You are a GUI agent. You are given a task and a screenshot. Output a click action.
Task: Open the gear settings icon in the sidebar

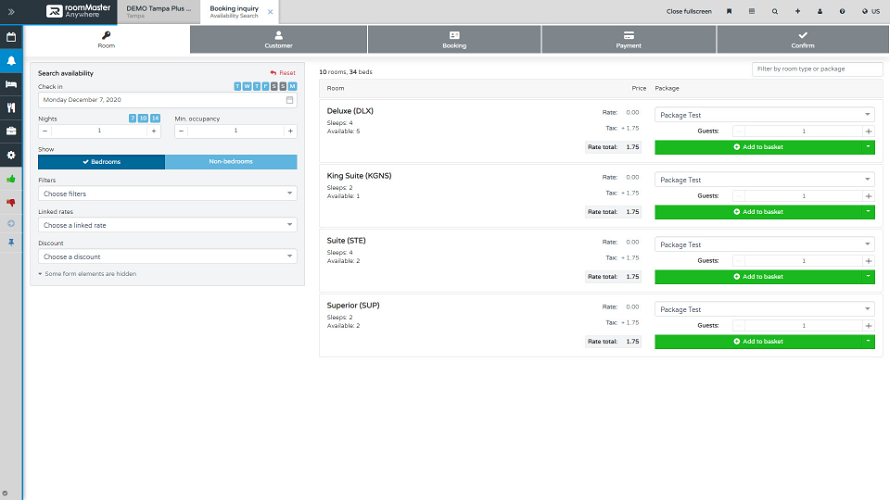11,155
